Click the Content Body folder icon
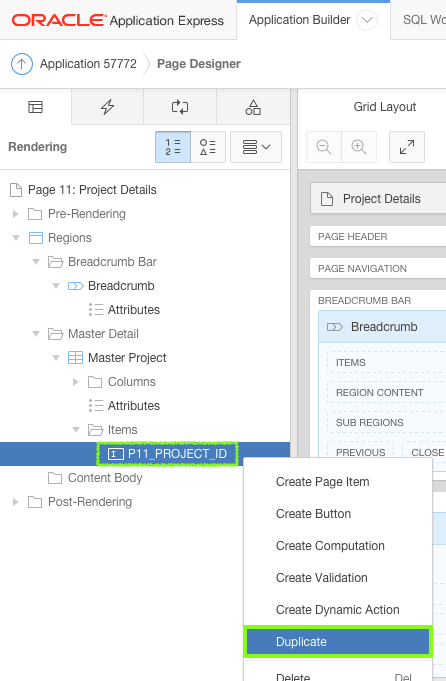The width and height of the screenshot is (446, 681). 55,478
